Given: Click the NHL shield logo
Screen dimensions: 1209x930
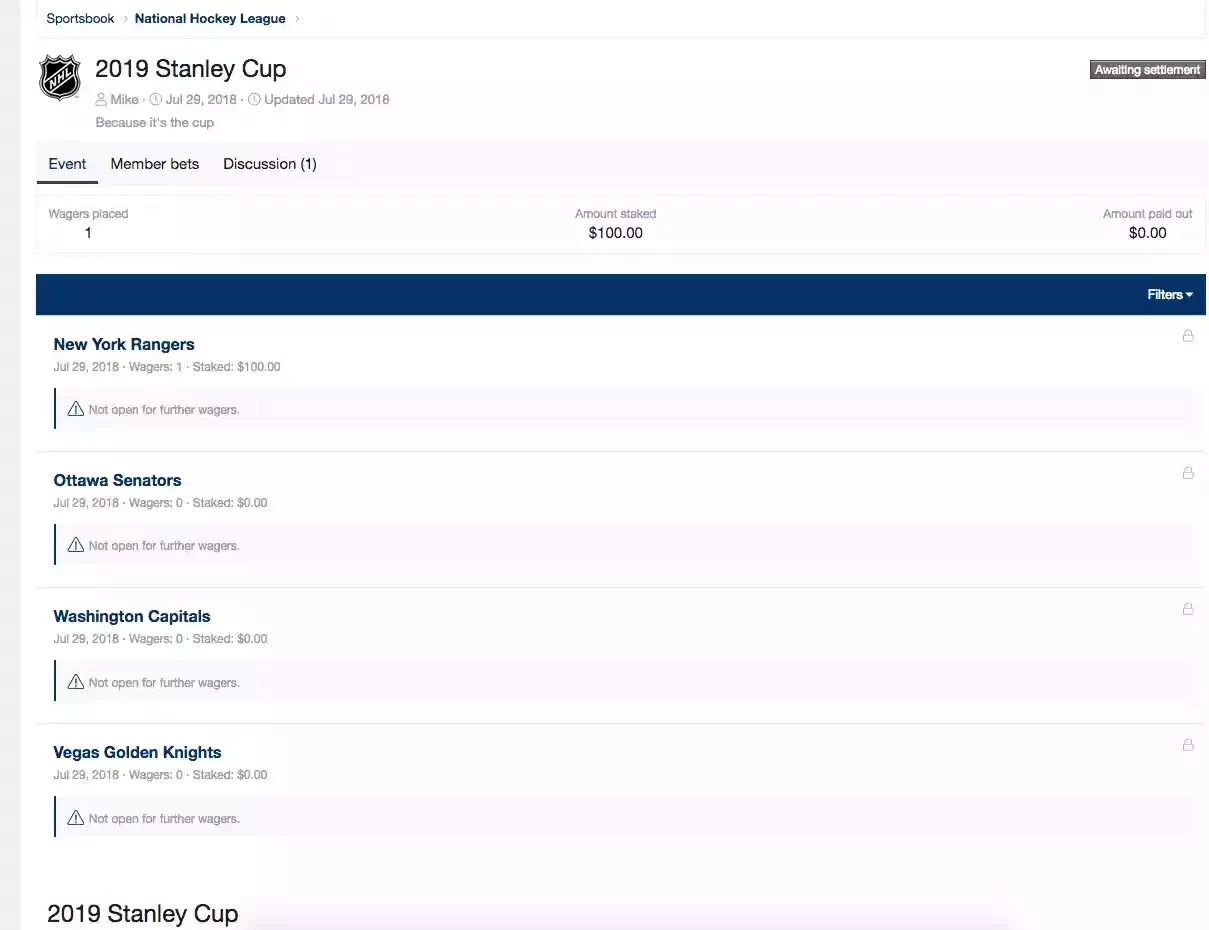Looking at the screenshot, I should (59, 78).
